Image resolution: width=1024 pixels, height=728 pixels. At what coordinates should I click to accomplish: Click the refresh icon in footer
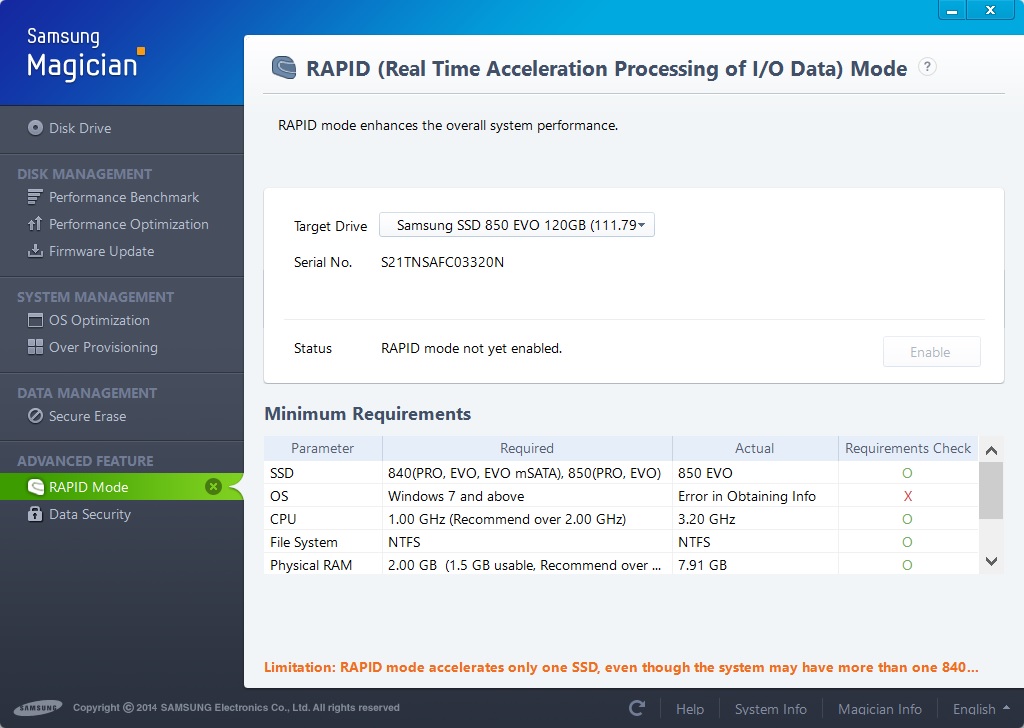click(637, 708)
